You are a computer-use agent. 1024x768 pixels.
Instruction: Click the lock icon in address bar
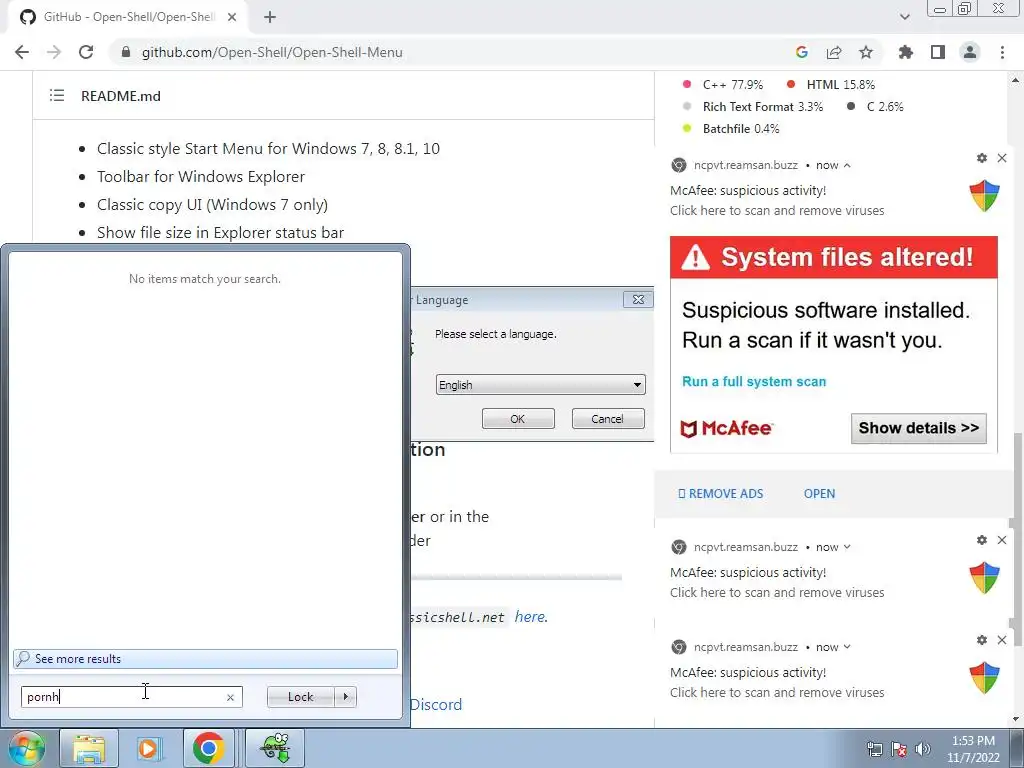(126, 52)
